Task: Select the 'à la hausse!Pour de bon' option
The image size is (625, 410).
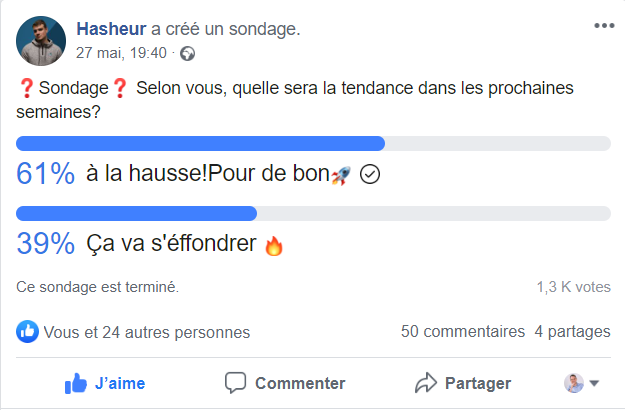Action: coord(207,175)
